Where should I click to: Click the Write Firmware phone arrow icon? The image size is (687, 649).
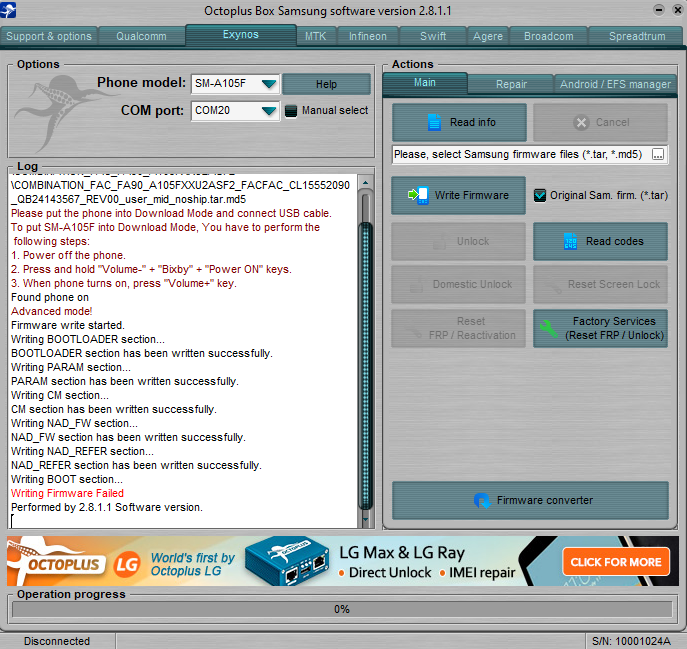pos(418,195)
